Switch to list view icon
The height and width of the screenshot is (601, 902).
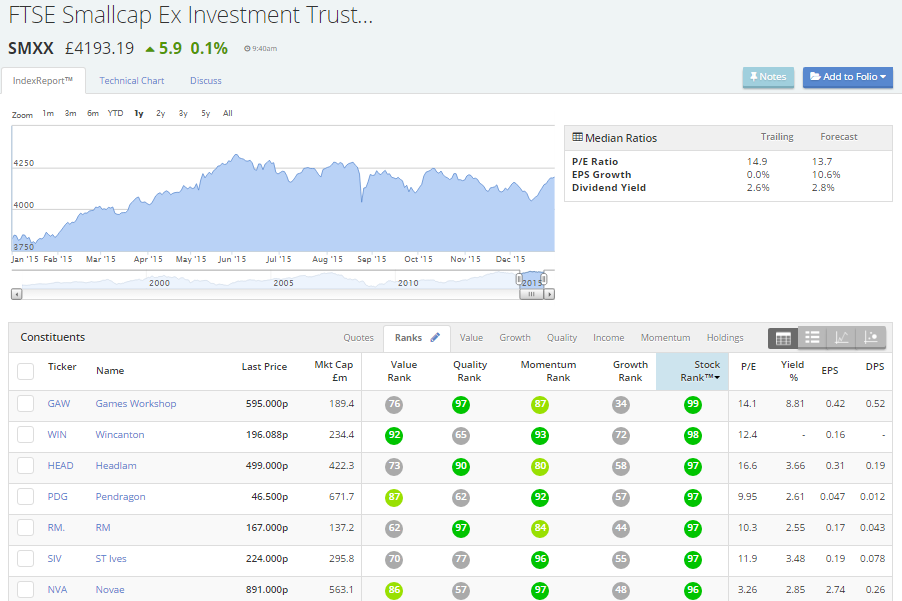pyautogui.click(x=812, y=338)
